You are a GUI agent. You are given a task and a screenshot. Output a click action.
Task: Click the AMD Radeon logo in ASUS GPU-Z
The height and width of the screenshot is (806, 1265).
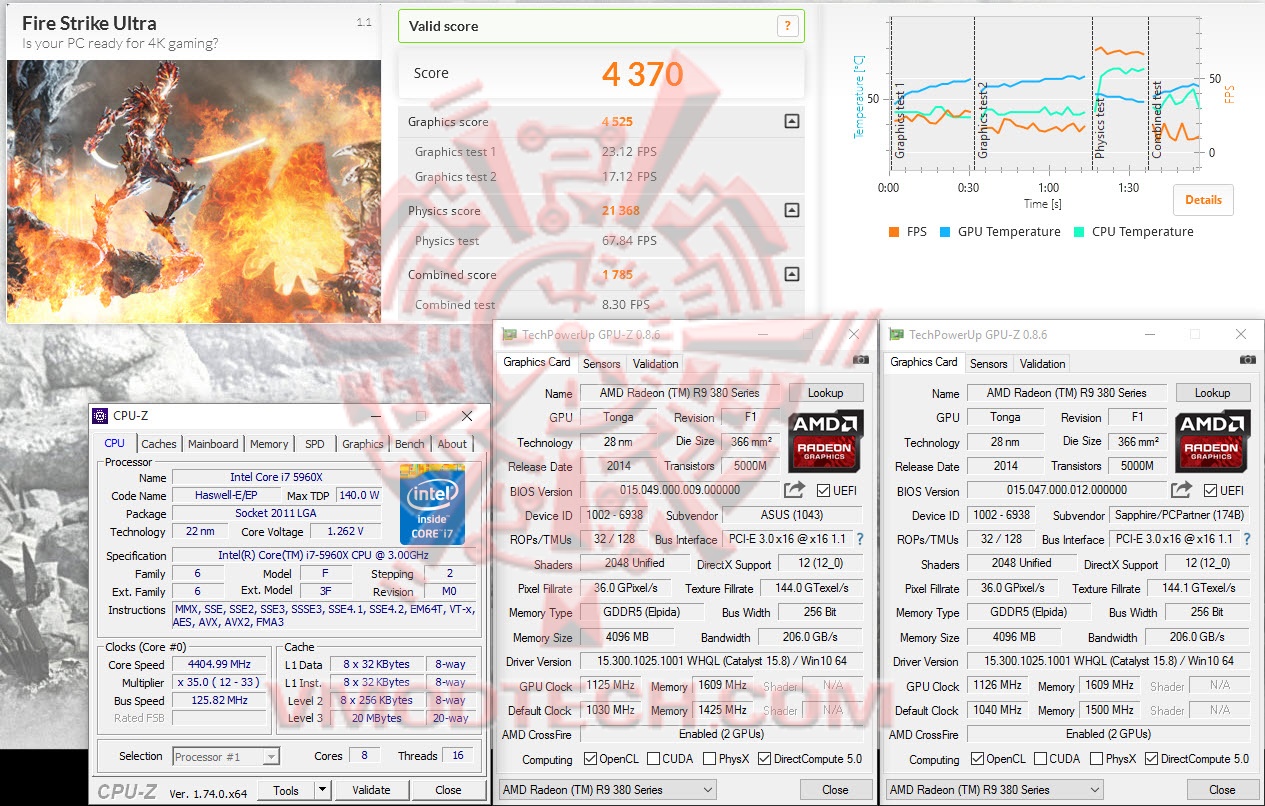(x=826, y=441)
